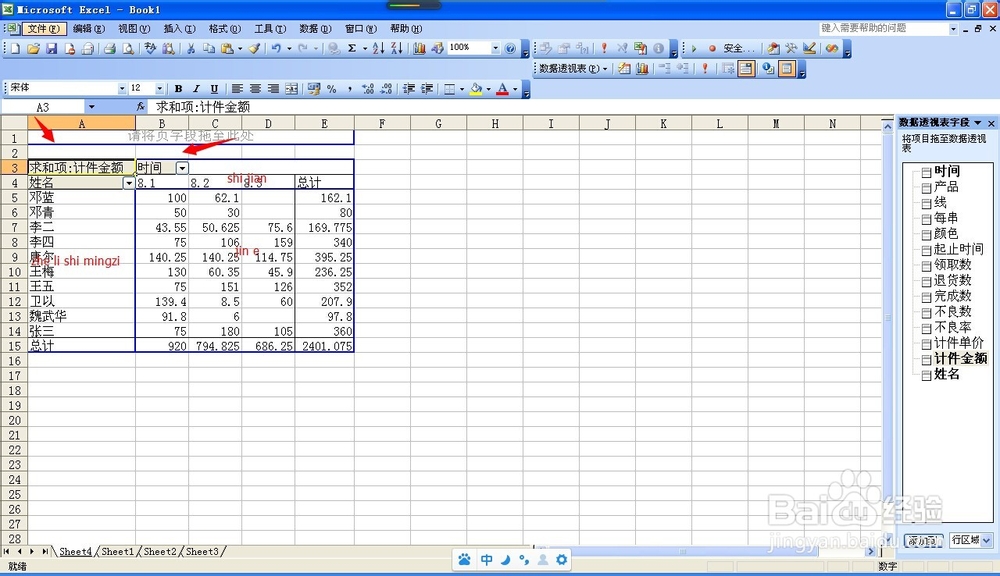Screen dimensions: 1000x576
Task: Click the Format Report icon on PivotTable toolbar
Action: click(624, 68)
